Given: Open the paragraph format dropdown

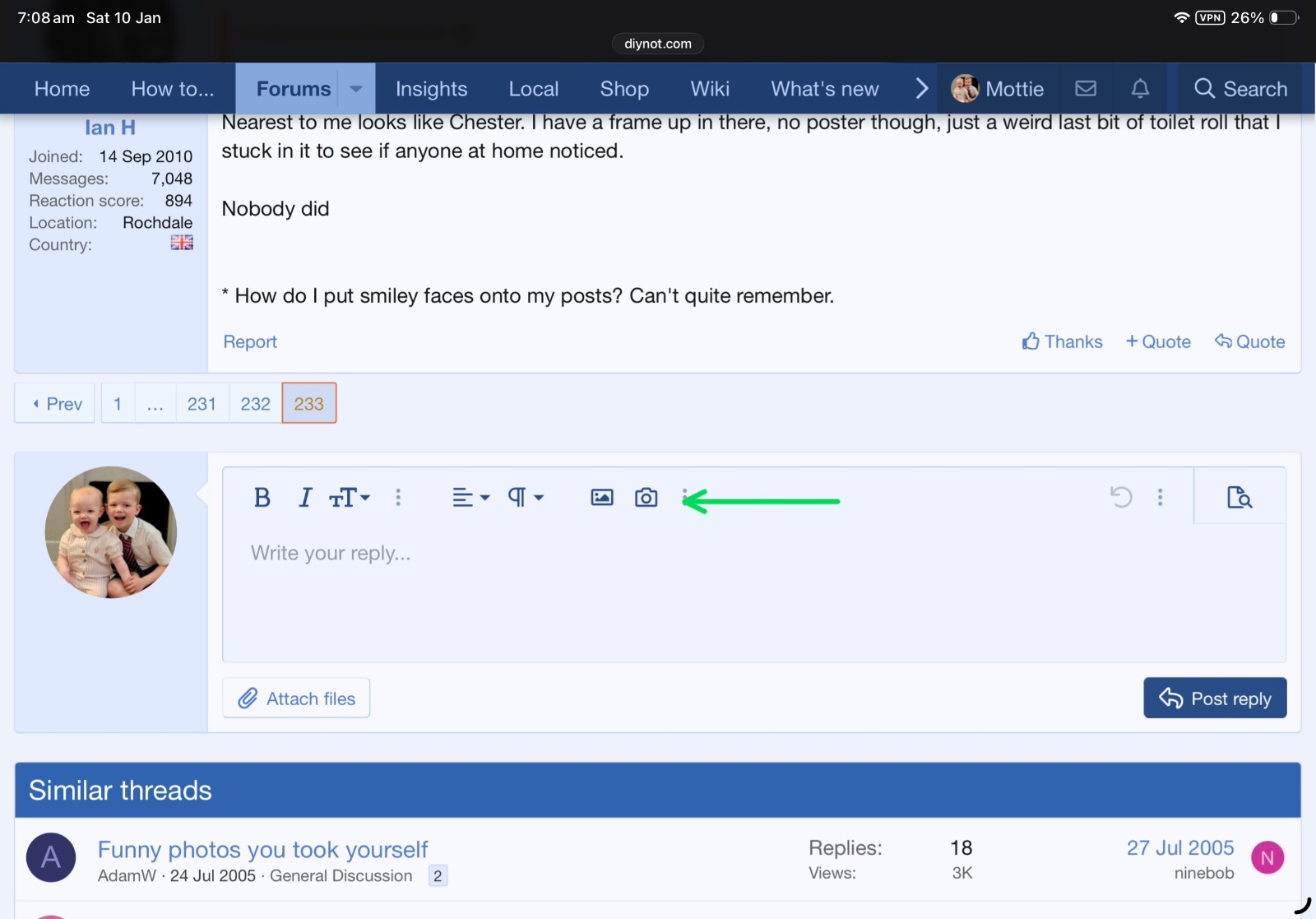Looking at the screenshot, I should (526, 498).
